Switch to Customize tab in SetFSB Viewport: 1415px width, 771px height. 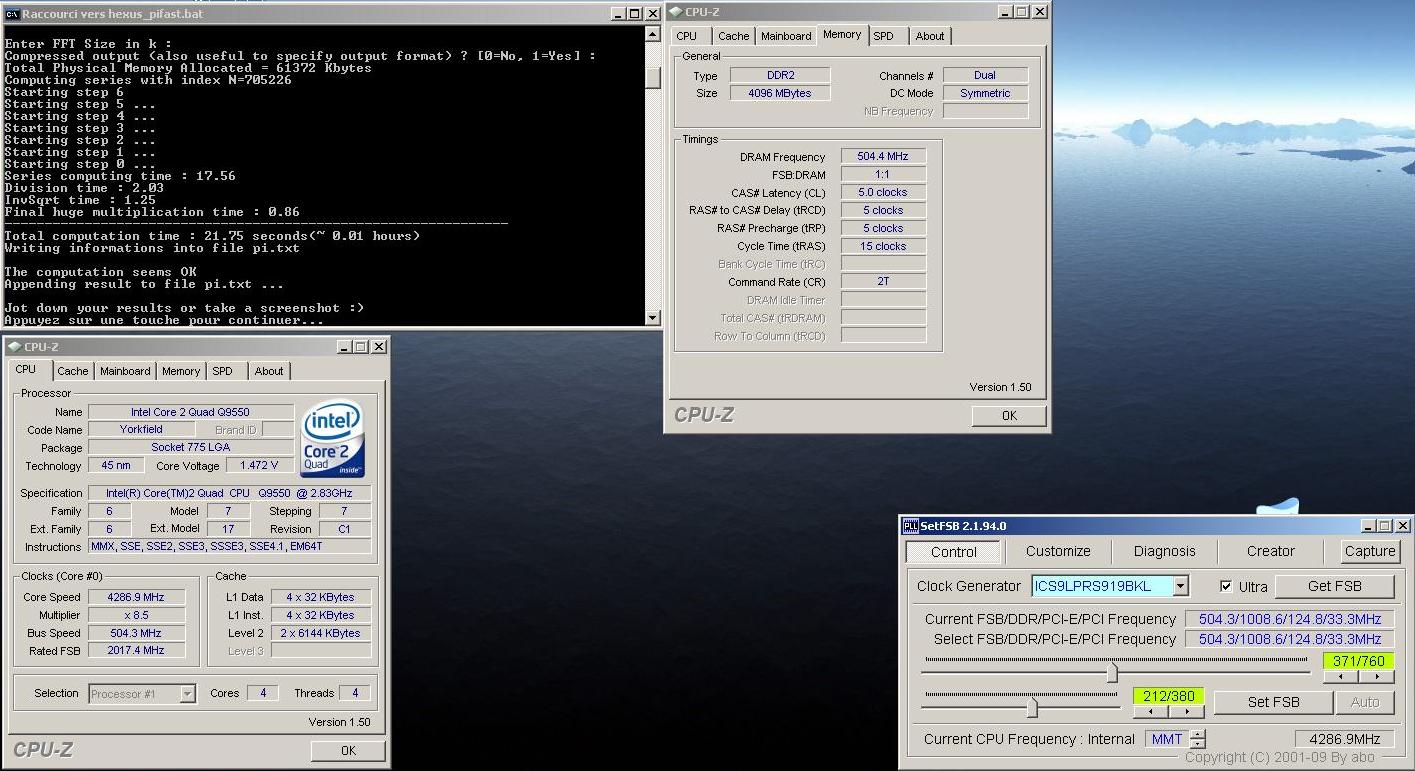[1058, 551]
